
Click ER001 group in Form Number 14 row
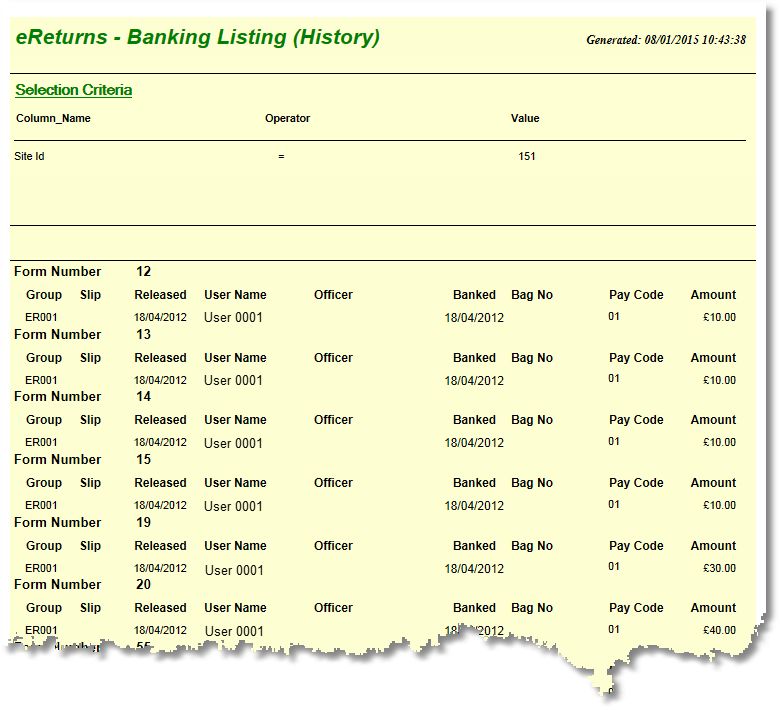click(41, 442)
